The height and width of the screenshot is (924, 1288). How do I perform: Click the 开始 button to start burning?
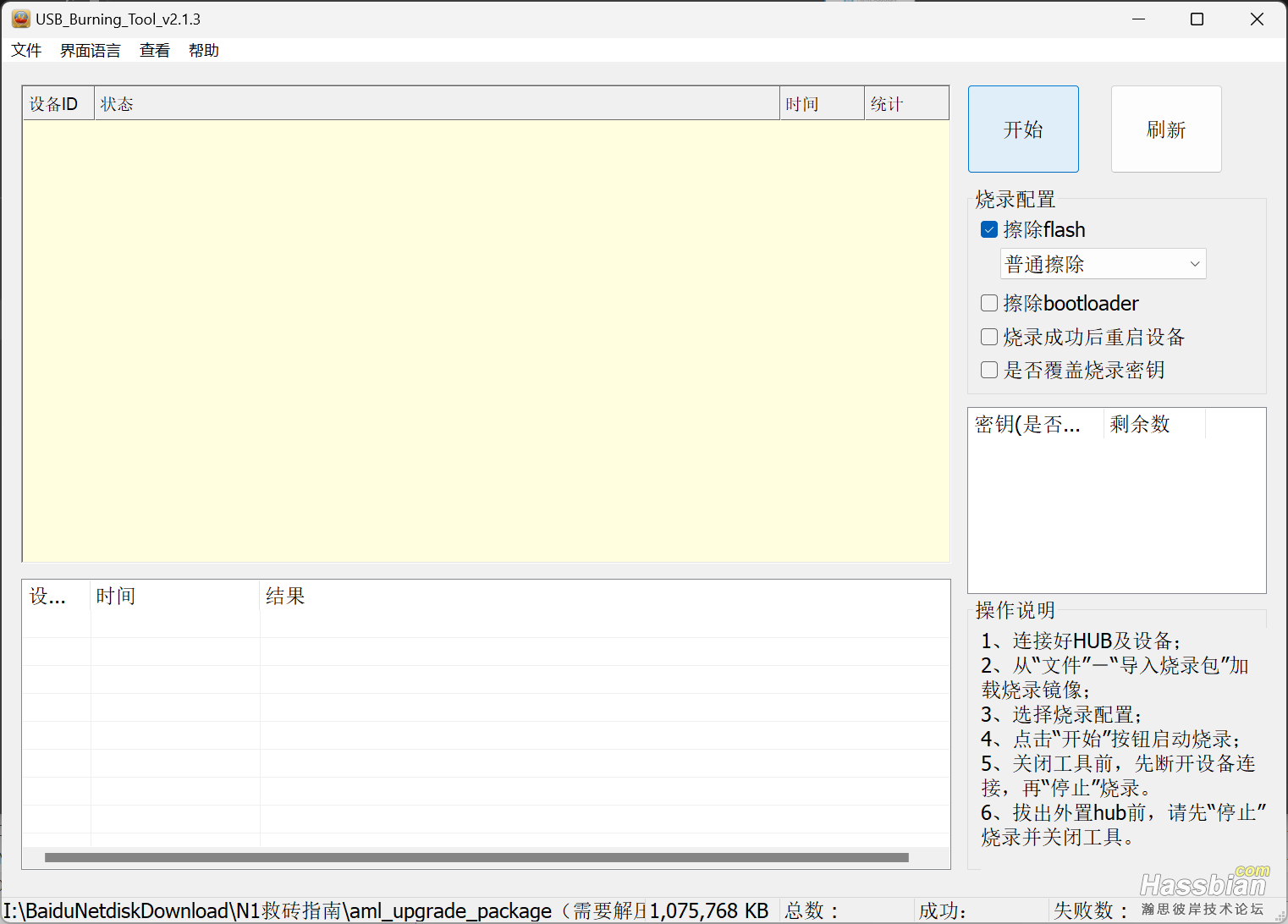[x=1023, y=129]
